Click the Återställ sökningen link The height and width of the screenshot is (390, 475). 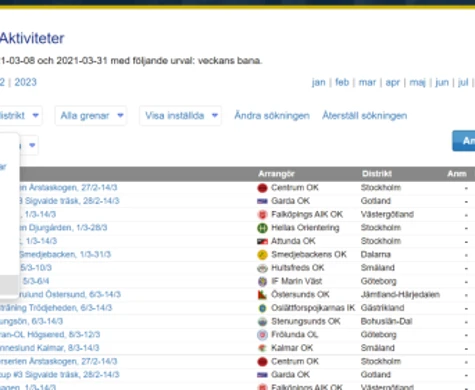tap(364, 116)
